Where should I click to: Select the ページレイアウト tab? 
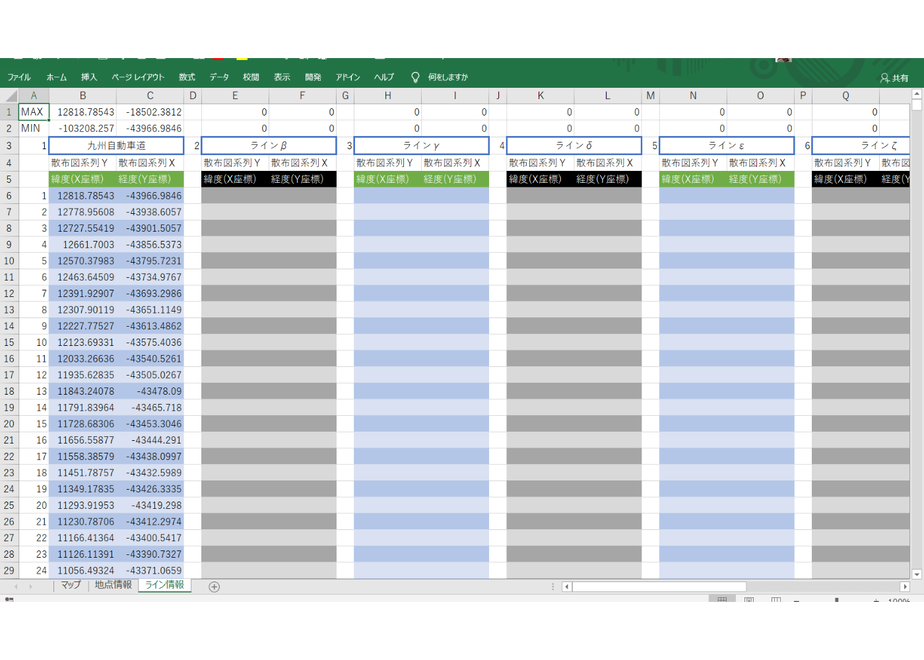pos(138,77)
